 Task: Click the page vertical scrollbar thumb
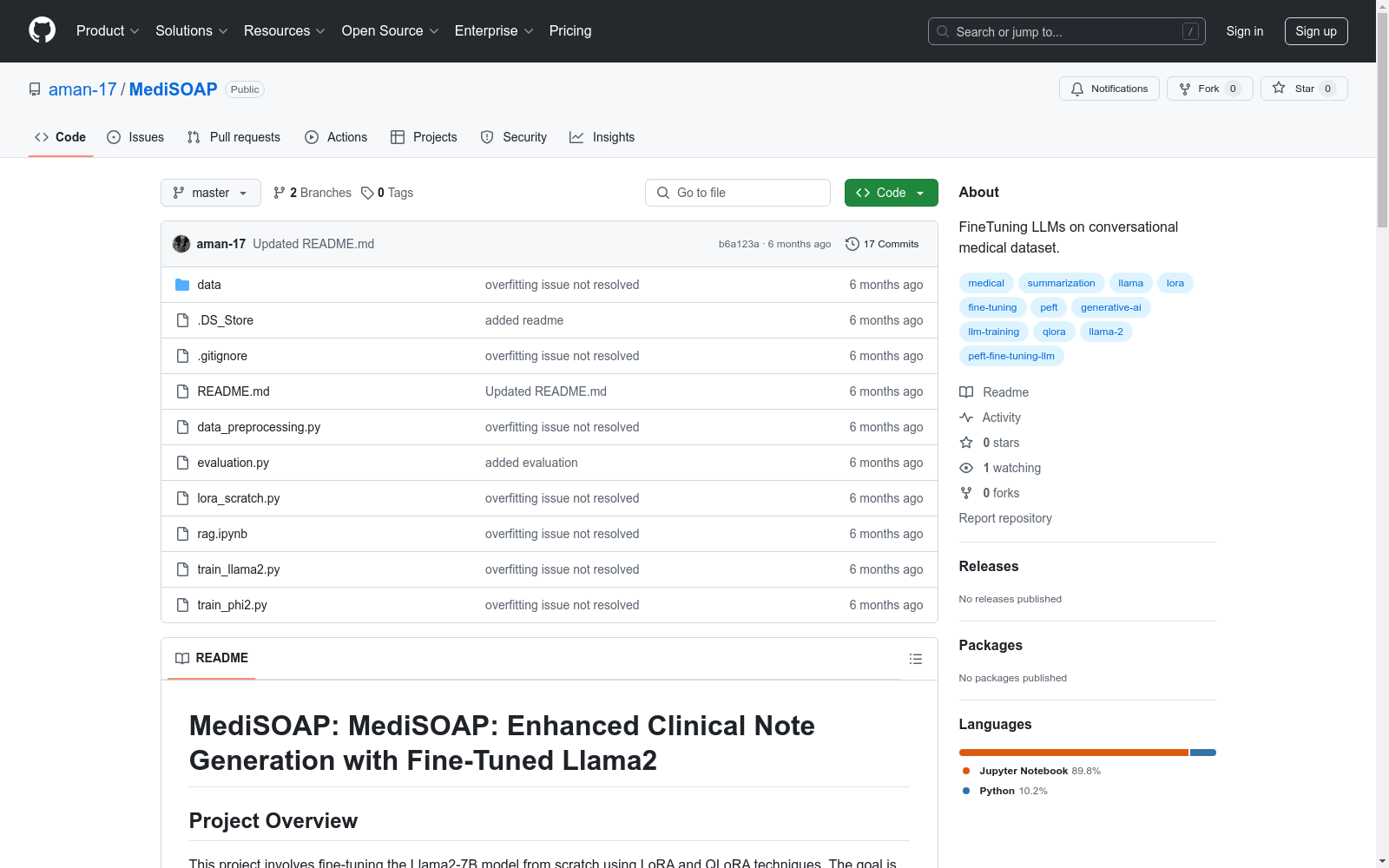coord(1382,120)
